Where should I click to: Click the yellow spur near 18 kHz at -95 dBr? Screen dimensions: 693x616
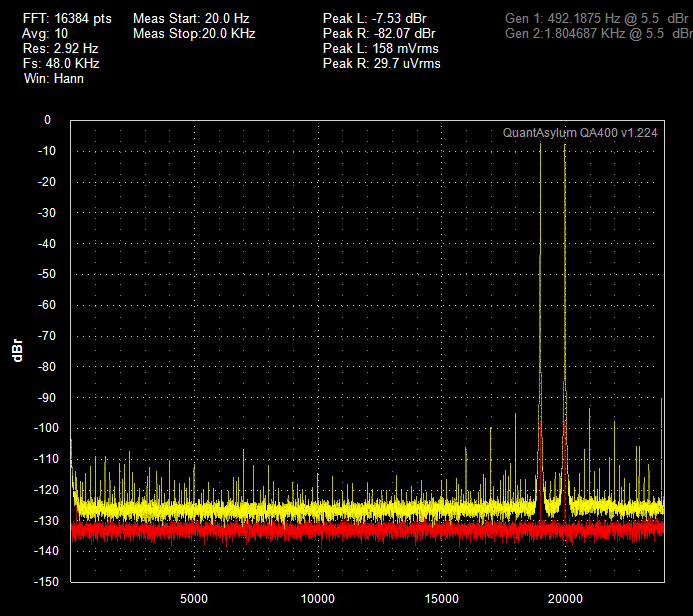coord(515,414)
